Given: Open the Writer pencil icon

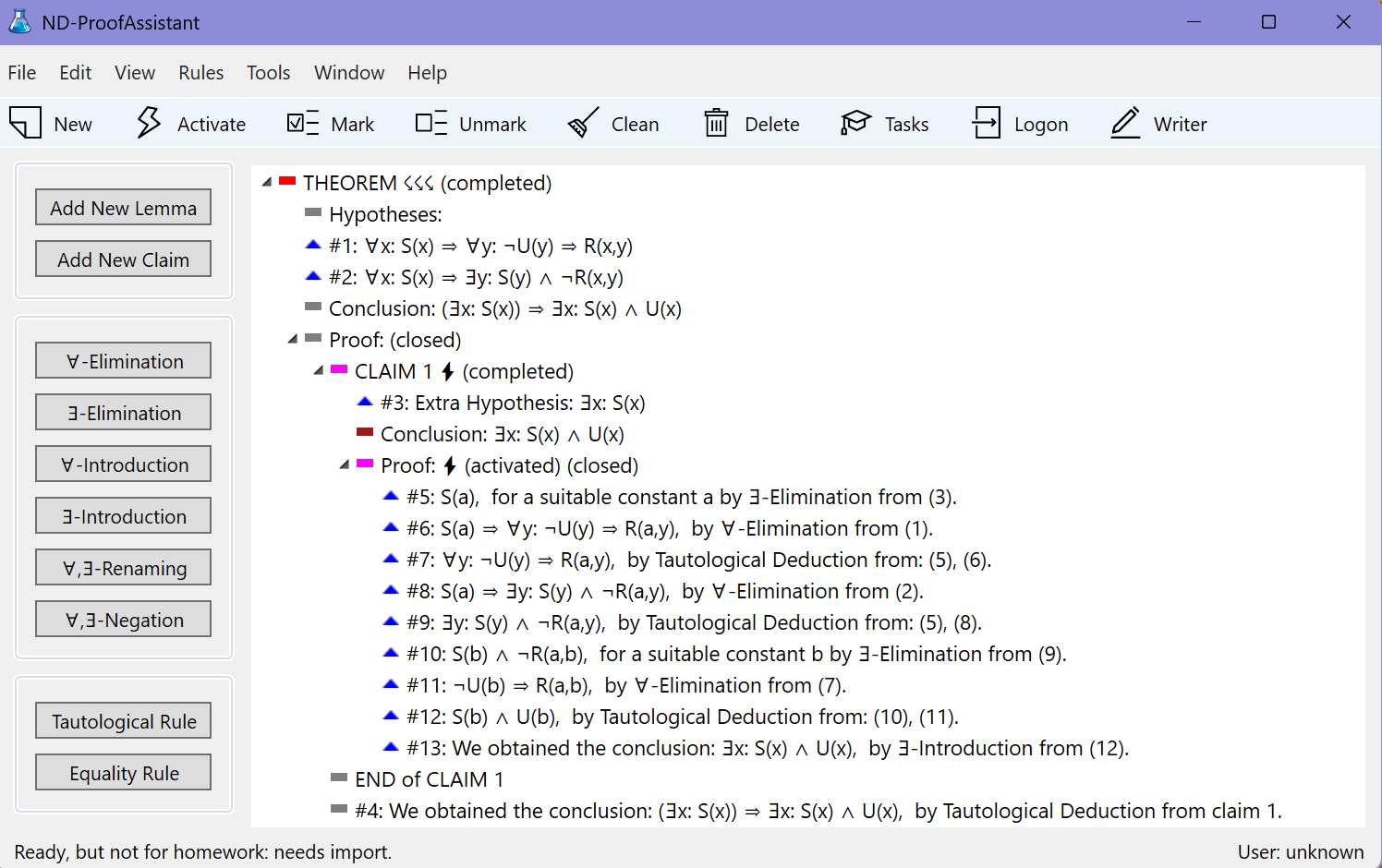Looking at the screenshot, I should point(1125,123).
